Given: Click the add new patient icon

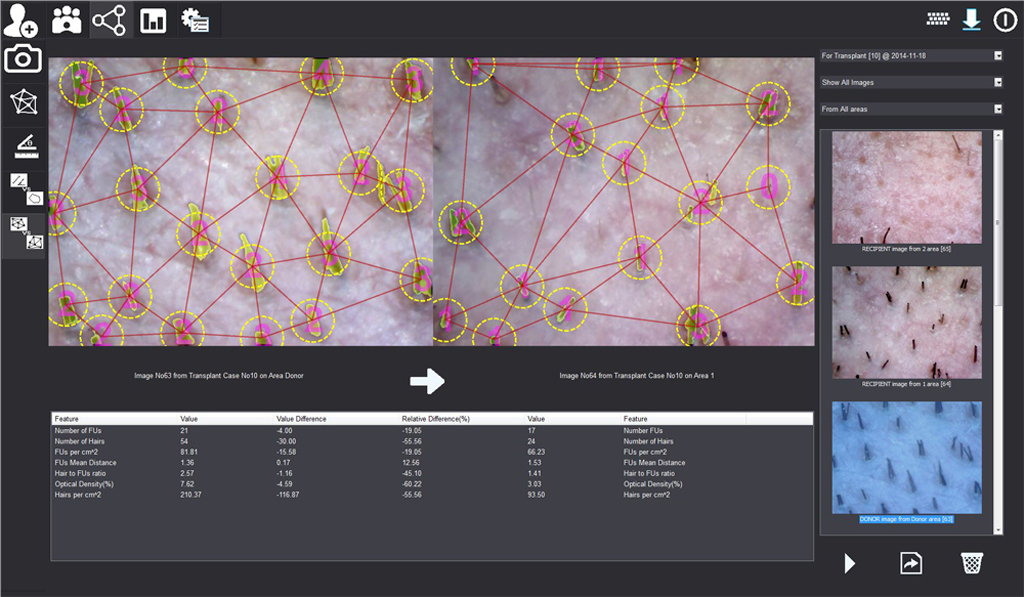Looking at the screenshot, I should (21, 20).
